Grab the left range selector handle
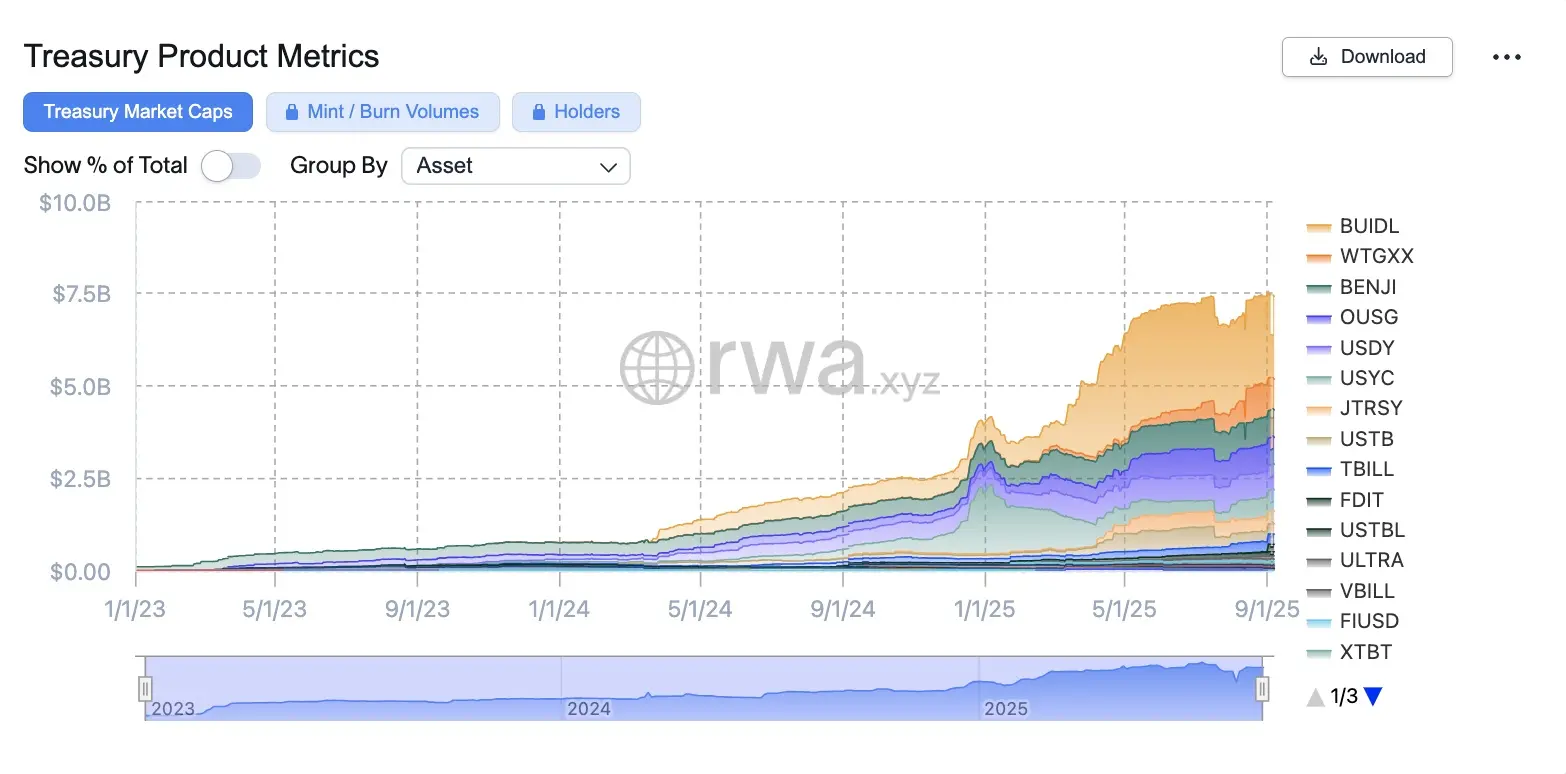 (x=145, y=689)
